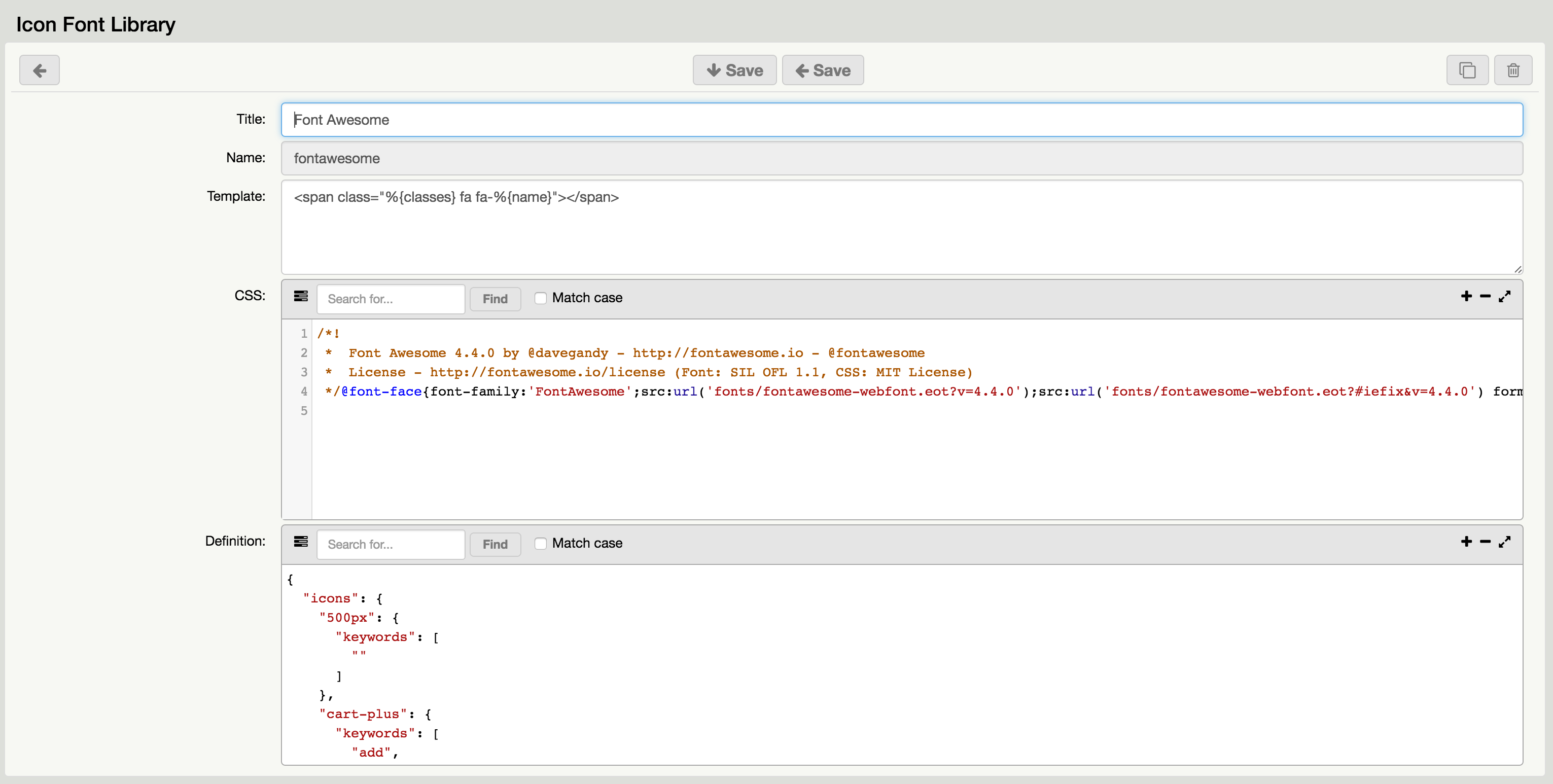The width and height of the screenshot is (1553, 784).
Task: Click plus icon in Definition editor toolbar
Action: click(x=1466, y=542)
